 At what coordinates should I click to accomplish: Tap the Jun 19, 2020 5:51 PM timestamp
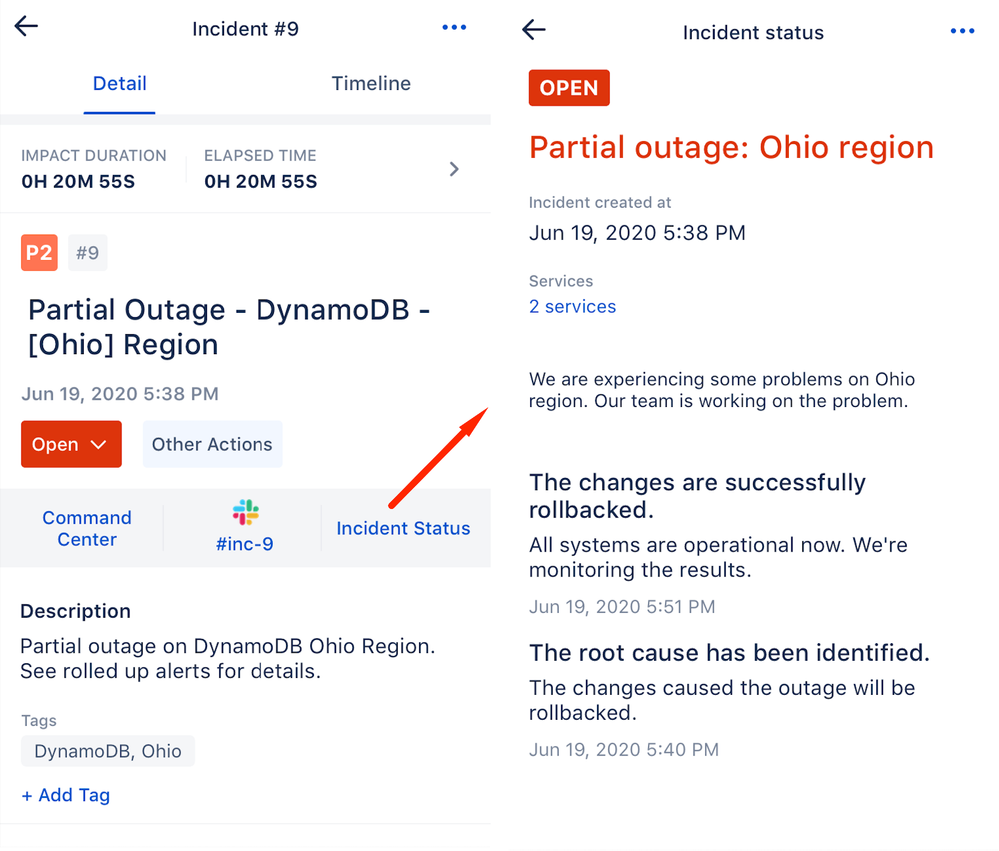[622, 606]
